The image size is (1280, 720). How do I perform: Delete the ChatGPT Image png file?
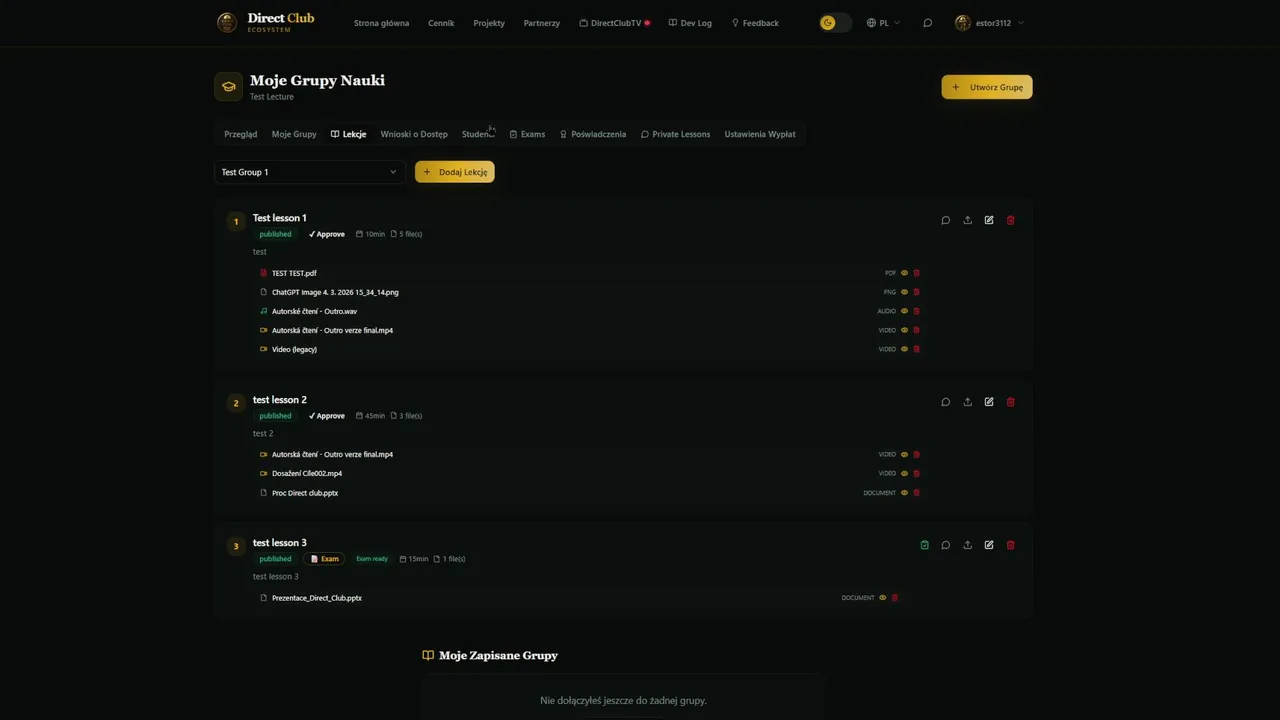(916, 292)
